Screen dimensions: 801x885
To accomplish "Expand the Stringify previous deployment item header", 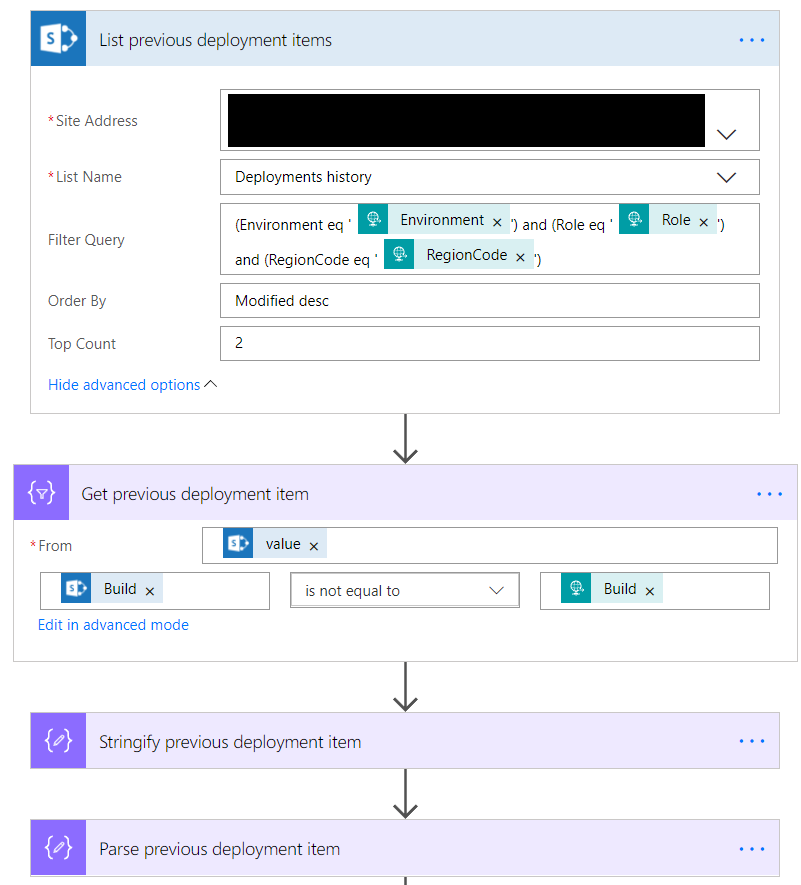I will point(230,742).
